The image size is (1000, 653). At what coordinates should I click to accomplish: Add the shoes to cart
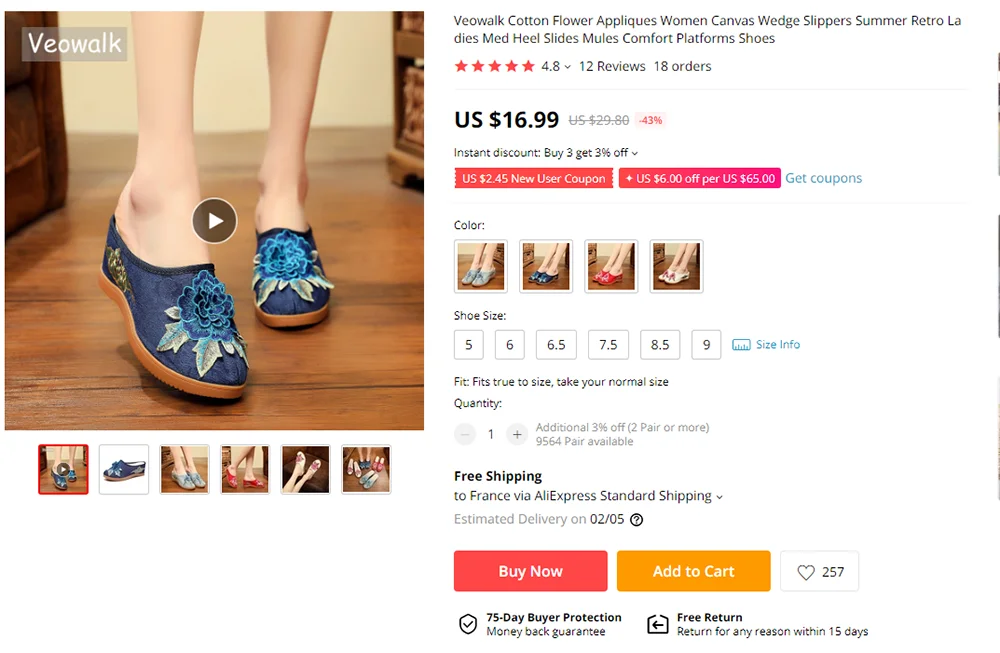[x=693, y=571]
